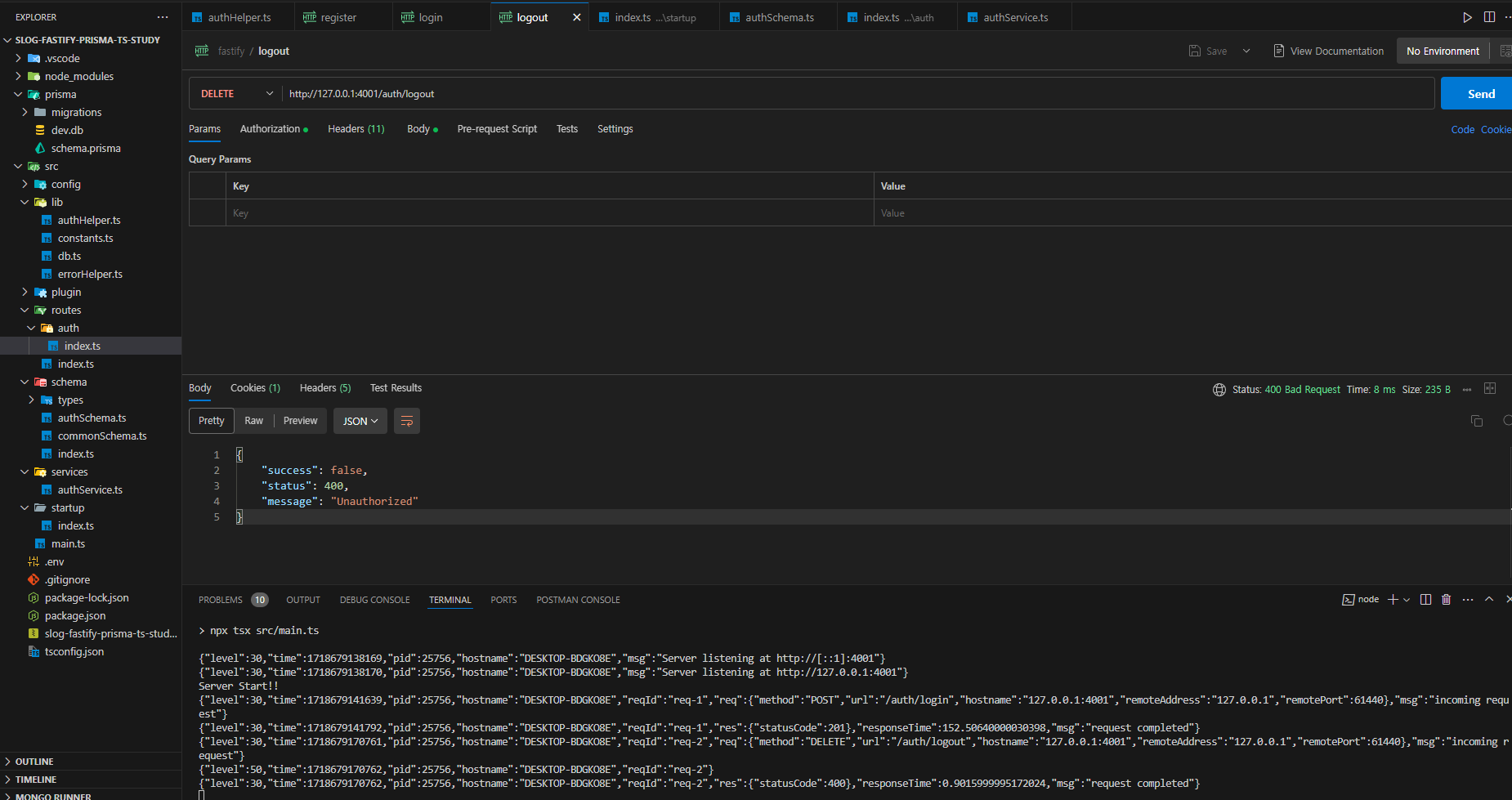Toggle word wrap in the response viewer
The height and width of the screenshot is (800, 1512).
(x=407, y=421)
